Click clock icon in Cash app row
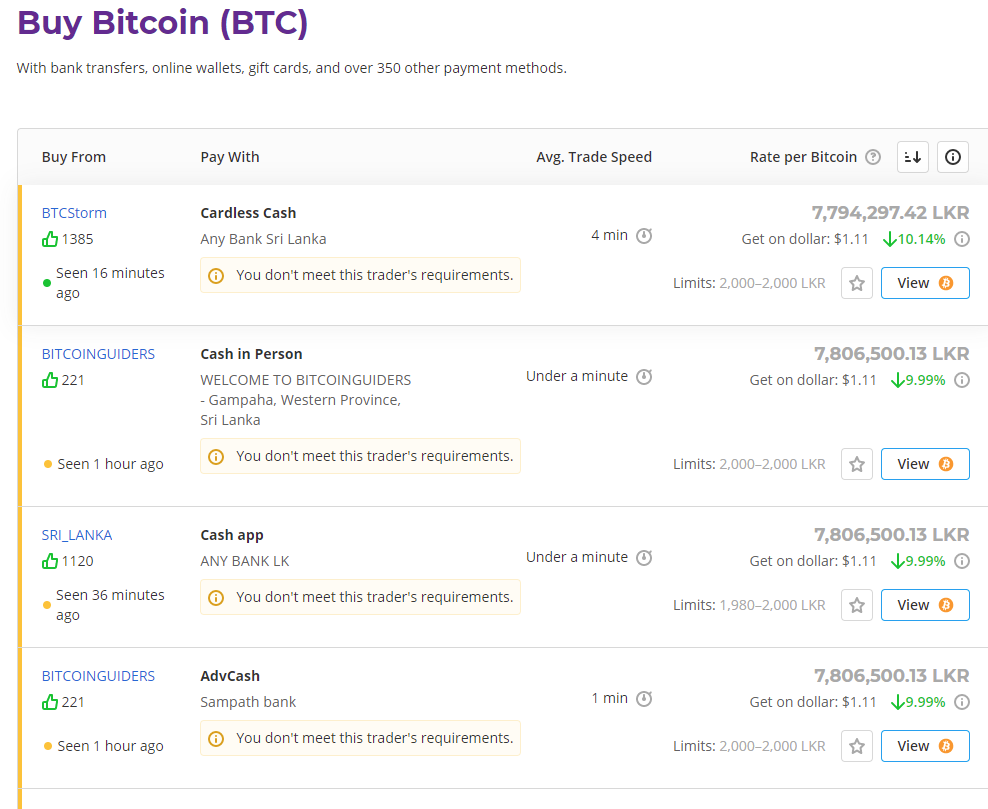Image resolution: width=988 pixels, height=809 pixels. (x=644, y=558)
